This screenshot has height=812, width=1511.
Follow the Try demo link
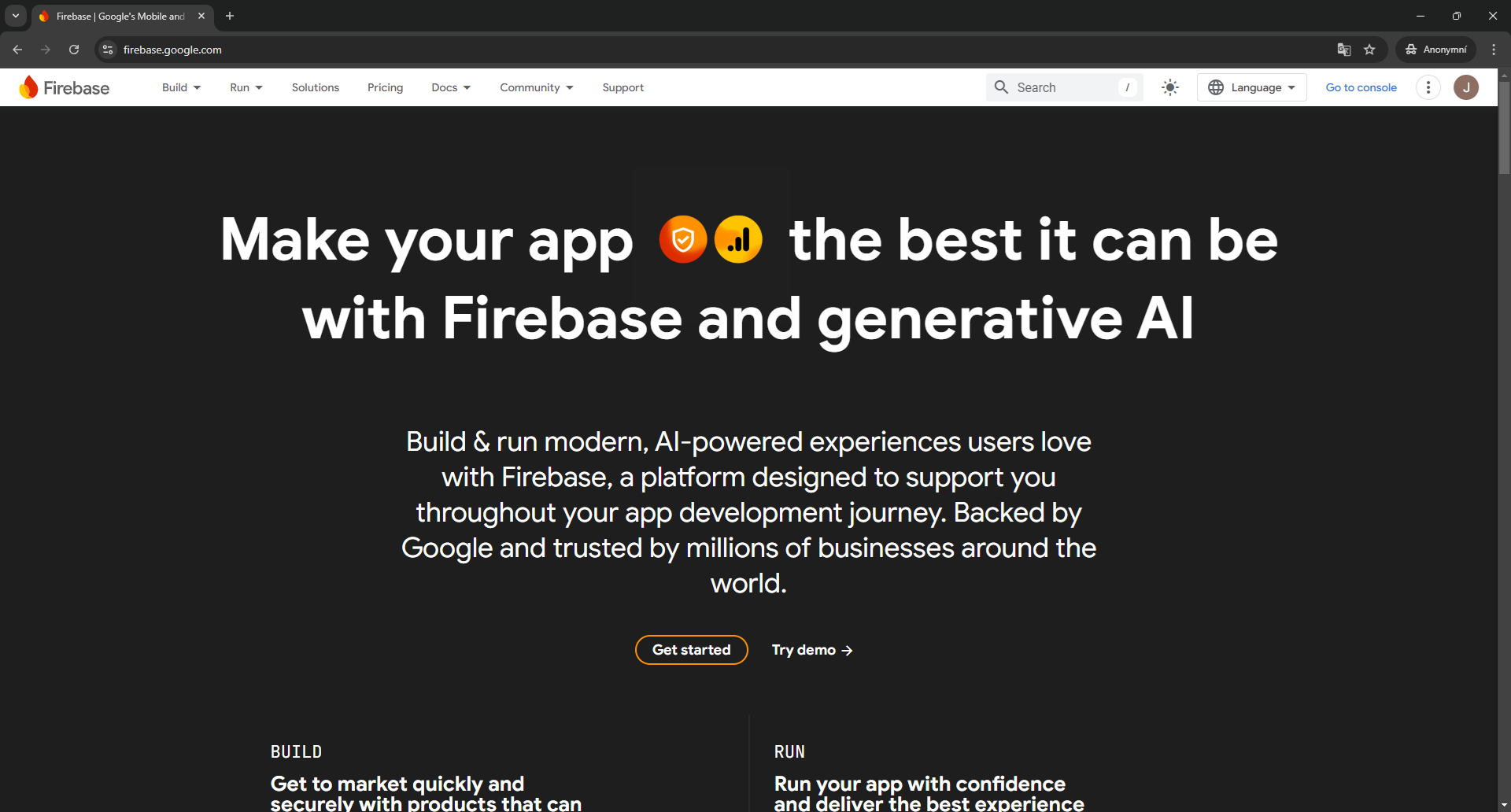811,650
